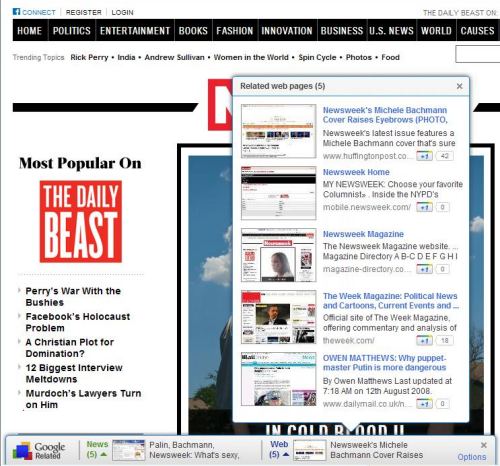Viewport: 500px width, 466px height.
Task: Open A Christian Plot for Domination?
Action: (x=69, y=348)
